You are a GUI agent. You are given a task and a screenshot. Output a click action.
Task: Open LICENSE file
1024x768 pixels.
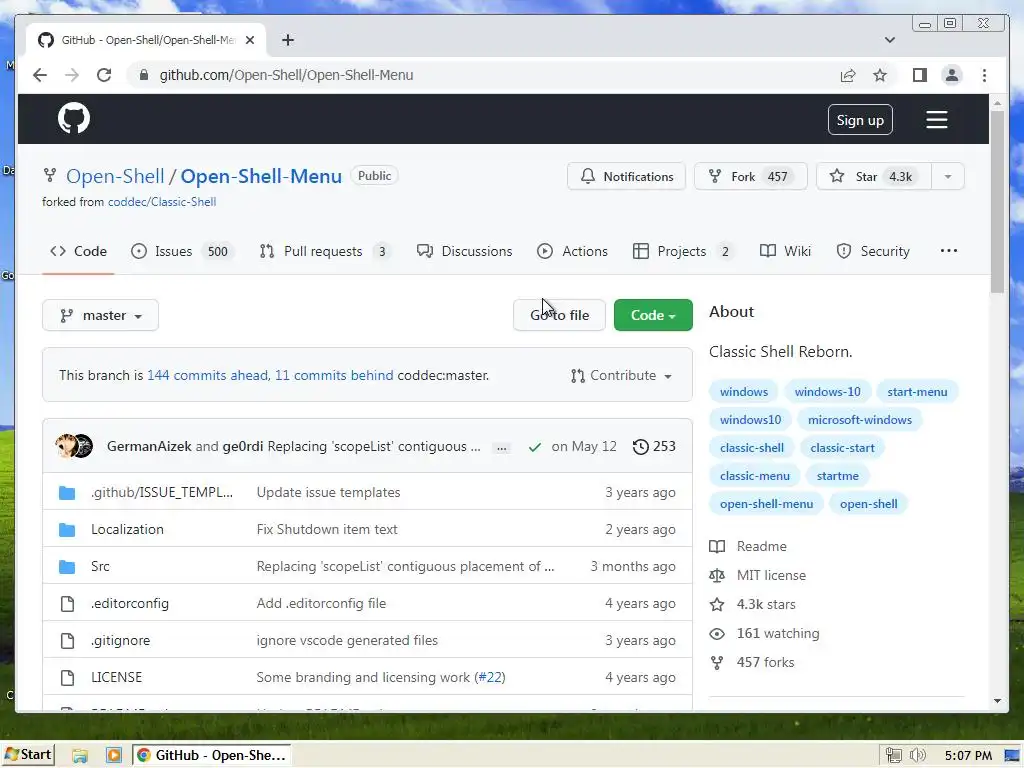[x=116, y=677]
